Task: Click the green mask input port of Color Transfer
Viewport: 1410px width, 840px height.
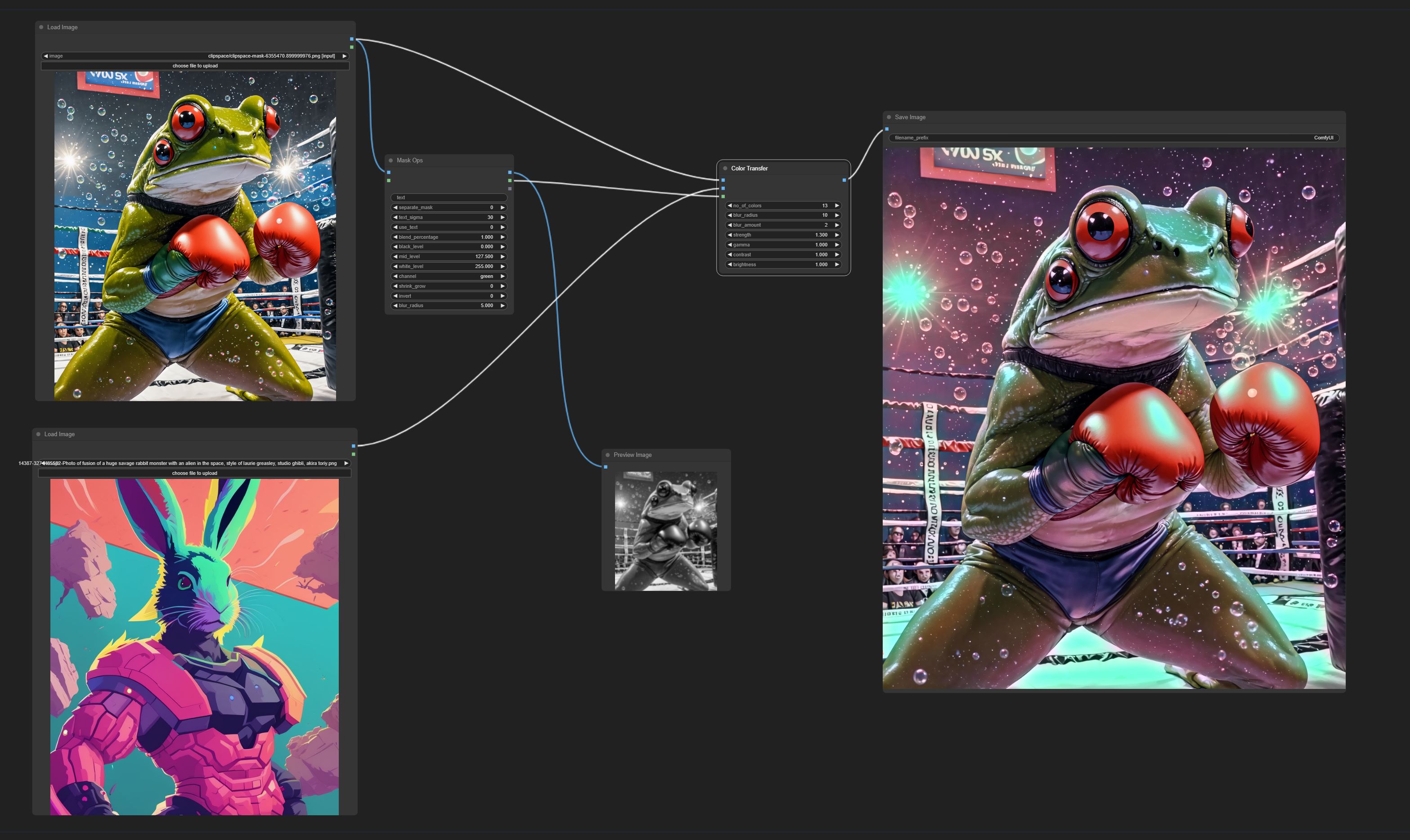Action: pos(723,197)
